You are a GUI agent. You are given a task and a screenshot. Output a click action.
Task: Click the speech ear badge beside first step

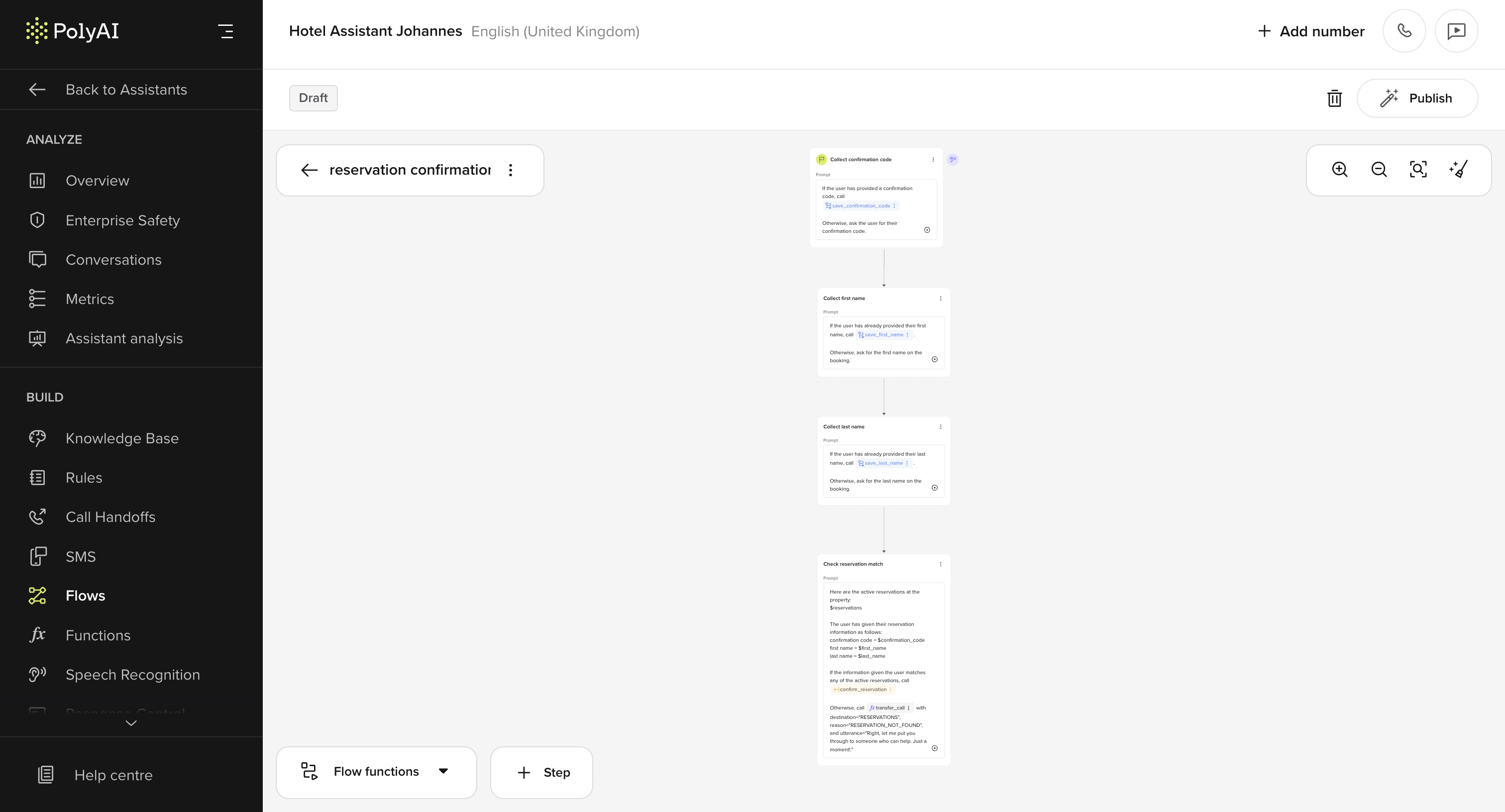(953, 160)
